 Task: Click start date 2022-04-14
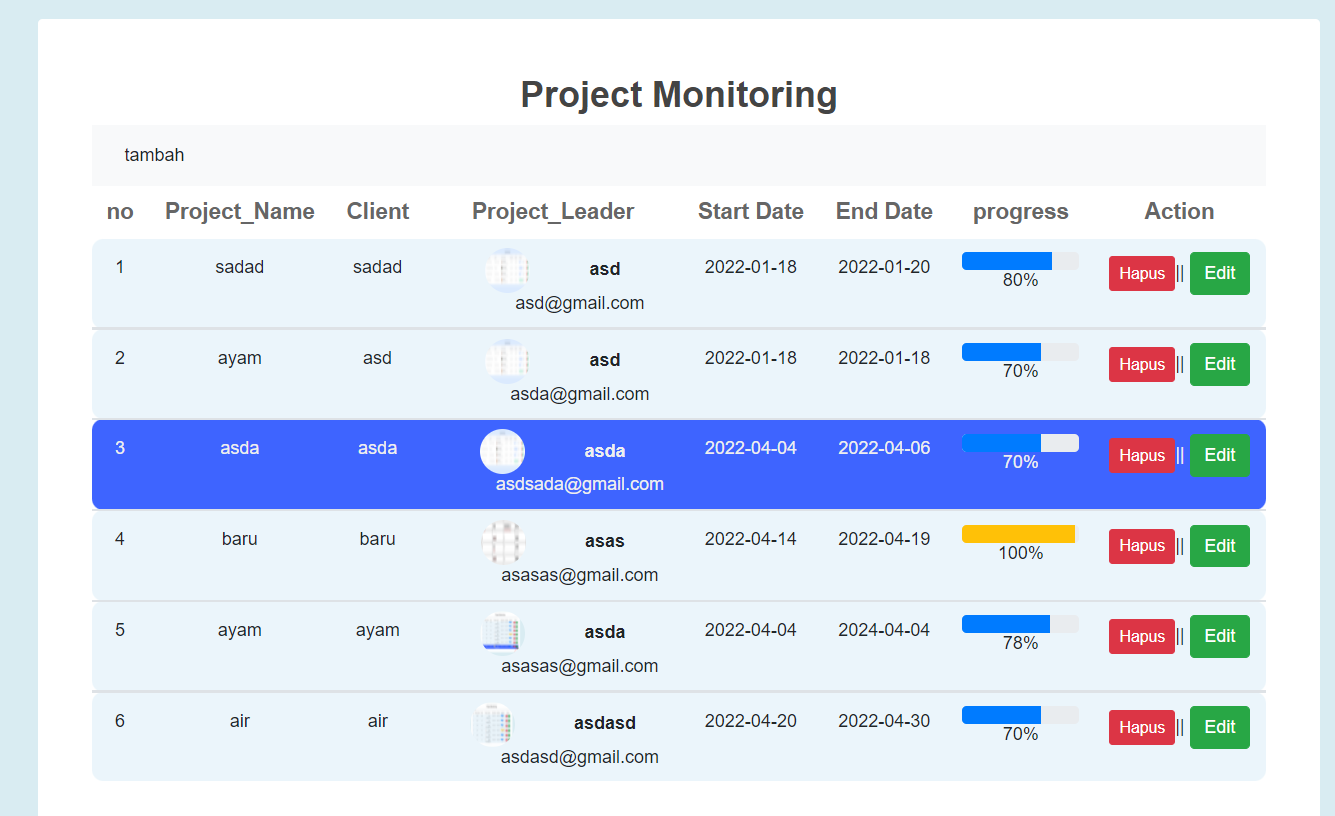click(x=751, y=539)
